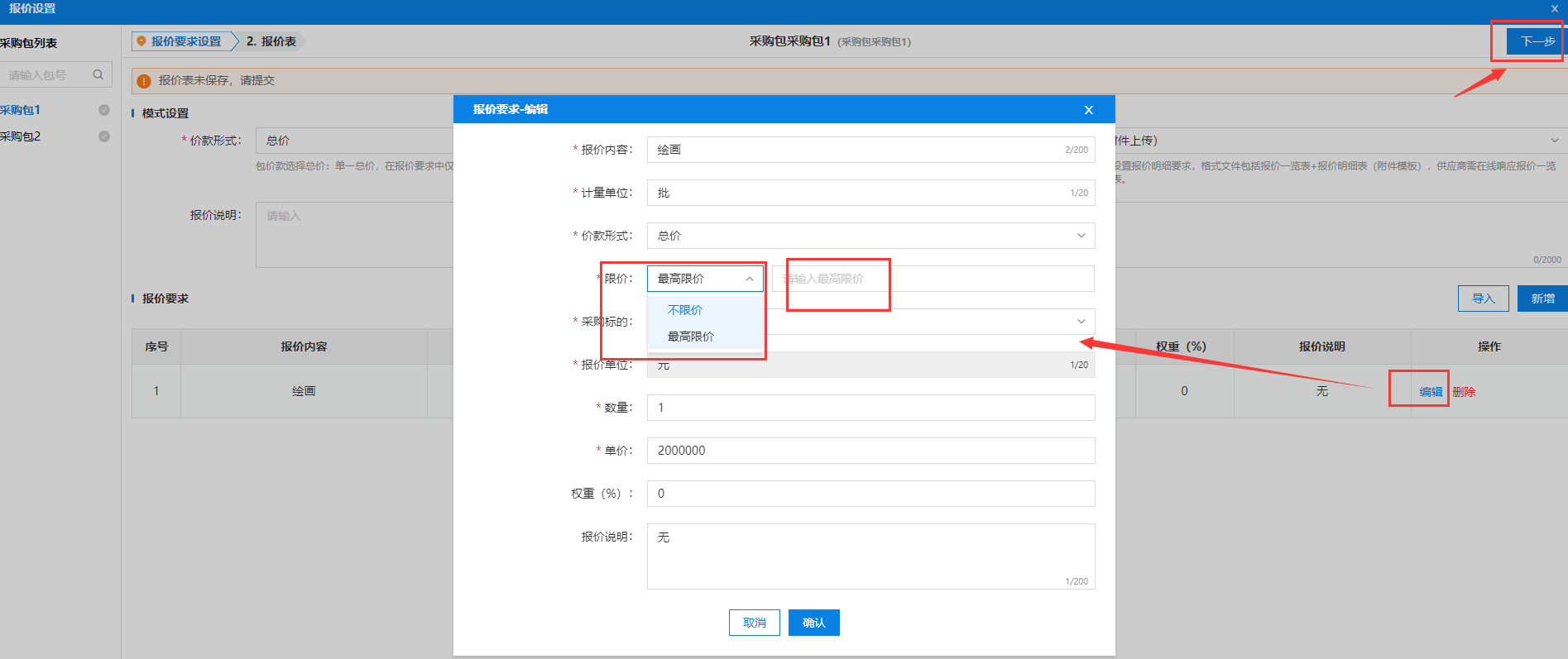Click the 序号 column header
This screenshot has width=1568, height=659.
coord(156,346)
